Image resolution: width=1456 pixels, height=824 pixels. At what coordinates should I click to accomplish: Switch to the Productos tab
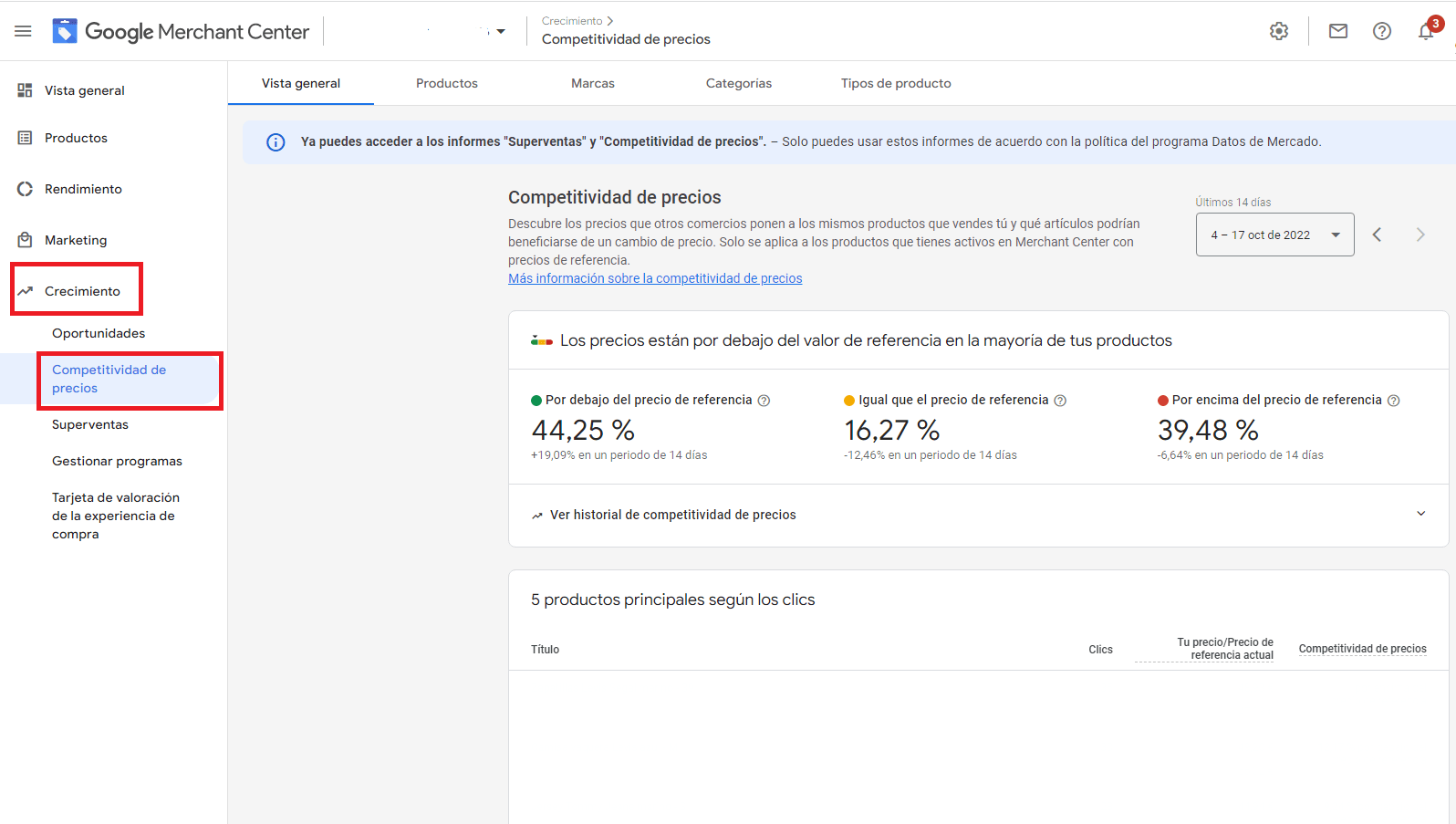point(446,83)
